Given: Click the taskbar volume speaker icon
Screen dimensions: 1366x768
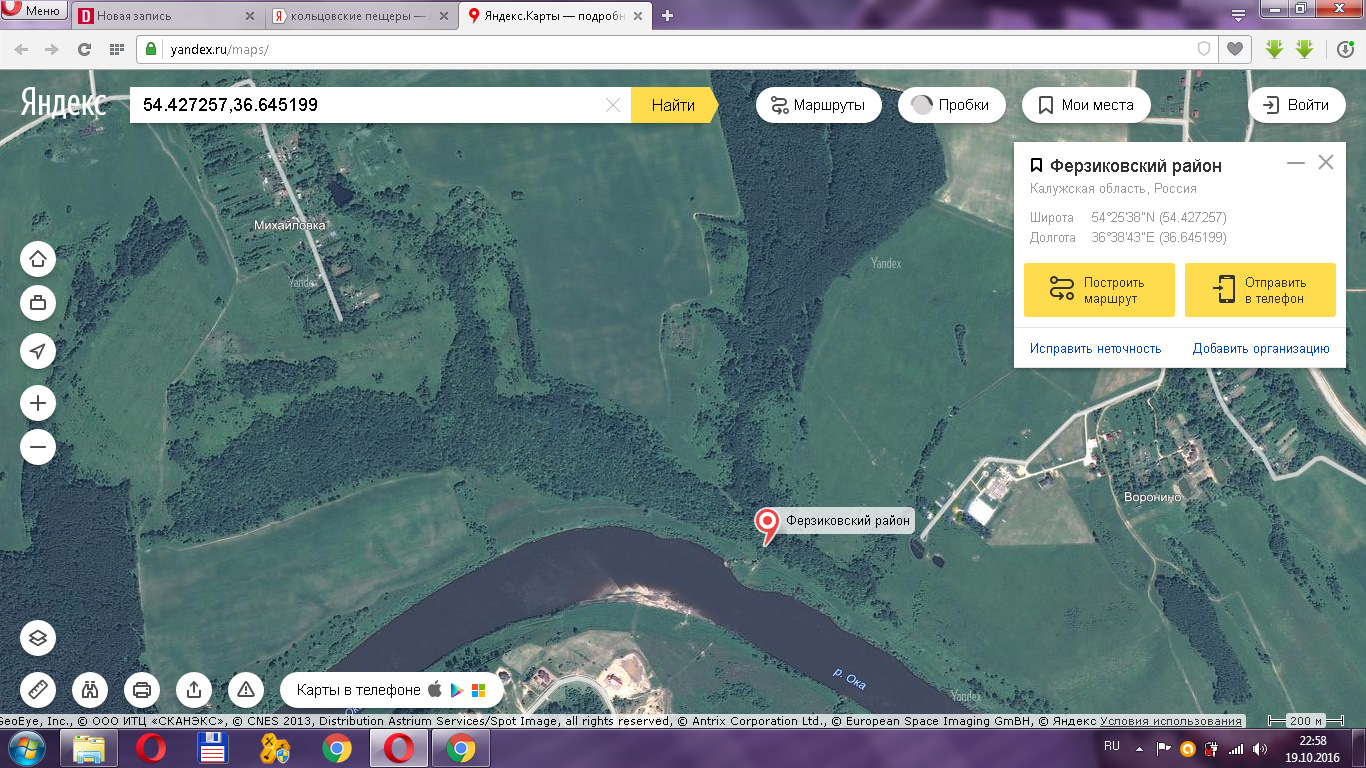Looking at the screenshot, I should click(x=1258, y=748).
